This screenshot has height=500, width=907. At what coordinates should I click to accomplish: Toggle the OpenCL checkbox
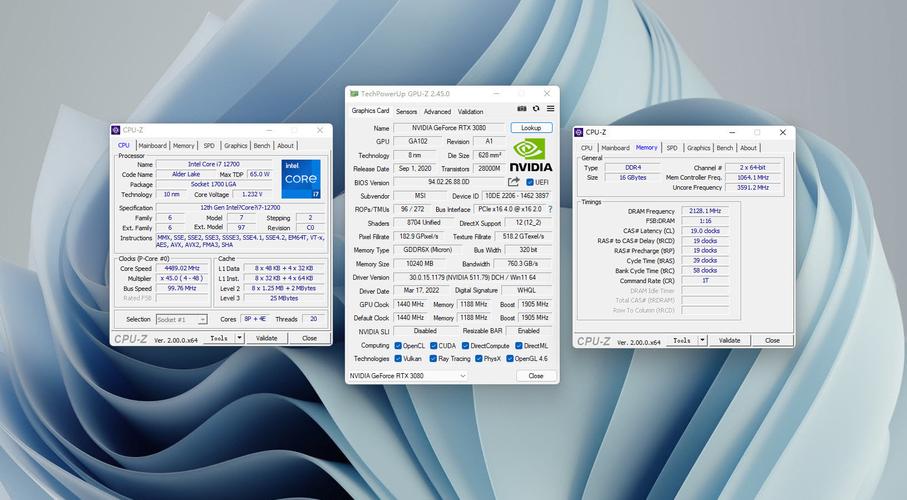(398, 345)
